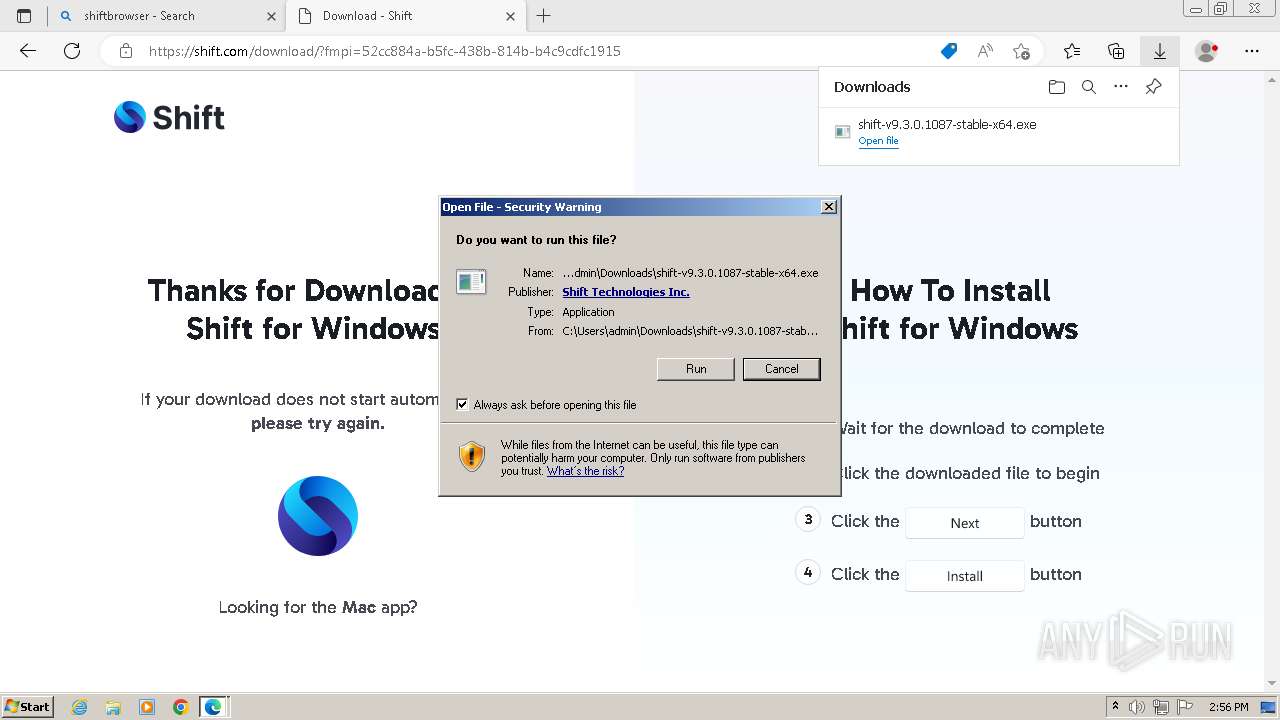Close the shiftbrowser - Search tab
The image size is (1280, 720).
click(x=272, y=16)
